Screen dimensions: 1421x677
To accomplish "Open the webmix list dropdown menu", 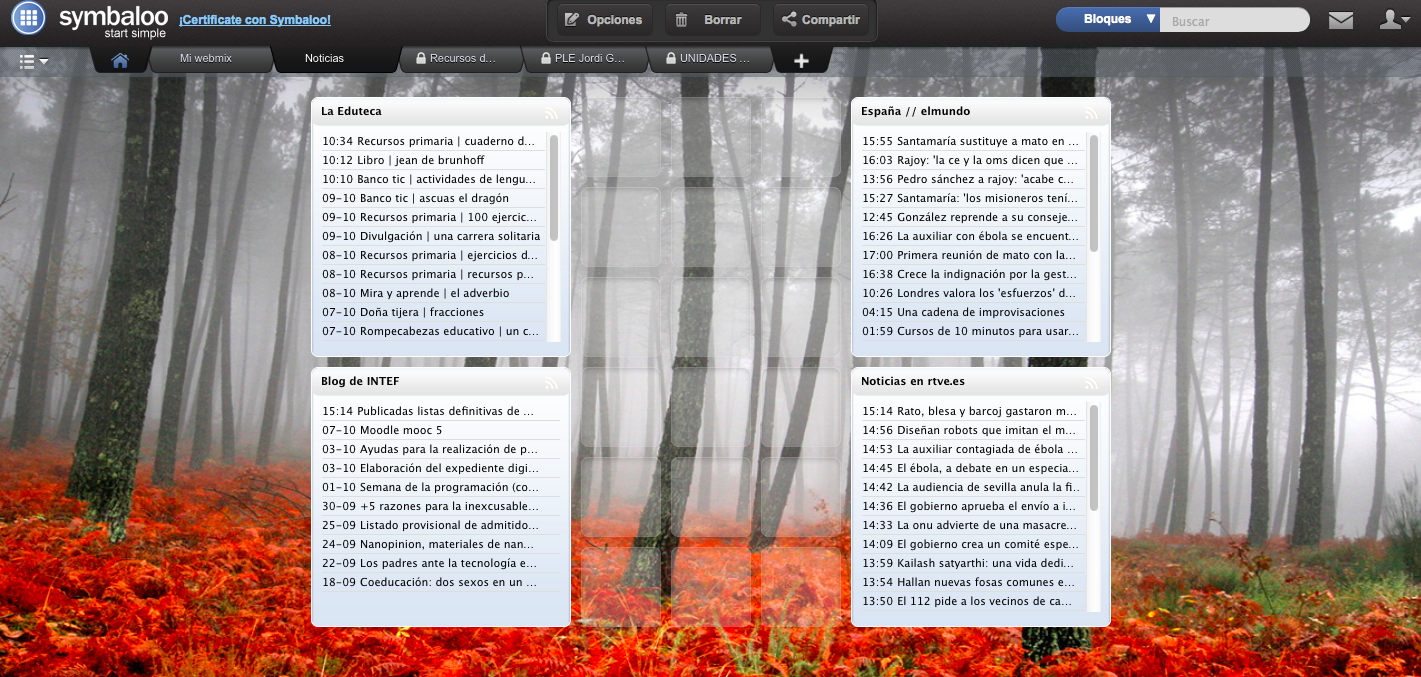I will [x=34, y=61].
